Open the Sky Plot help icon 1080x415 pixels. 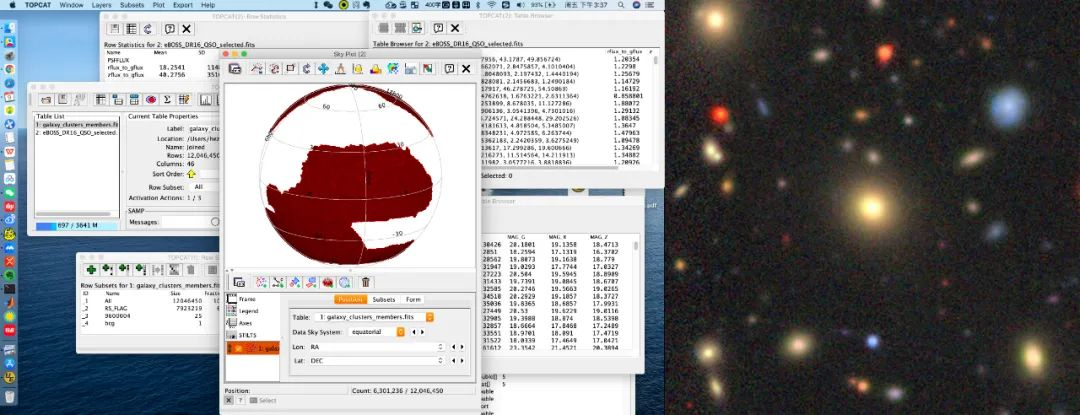pyautogui.click(x=448, y=69)
